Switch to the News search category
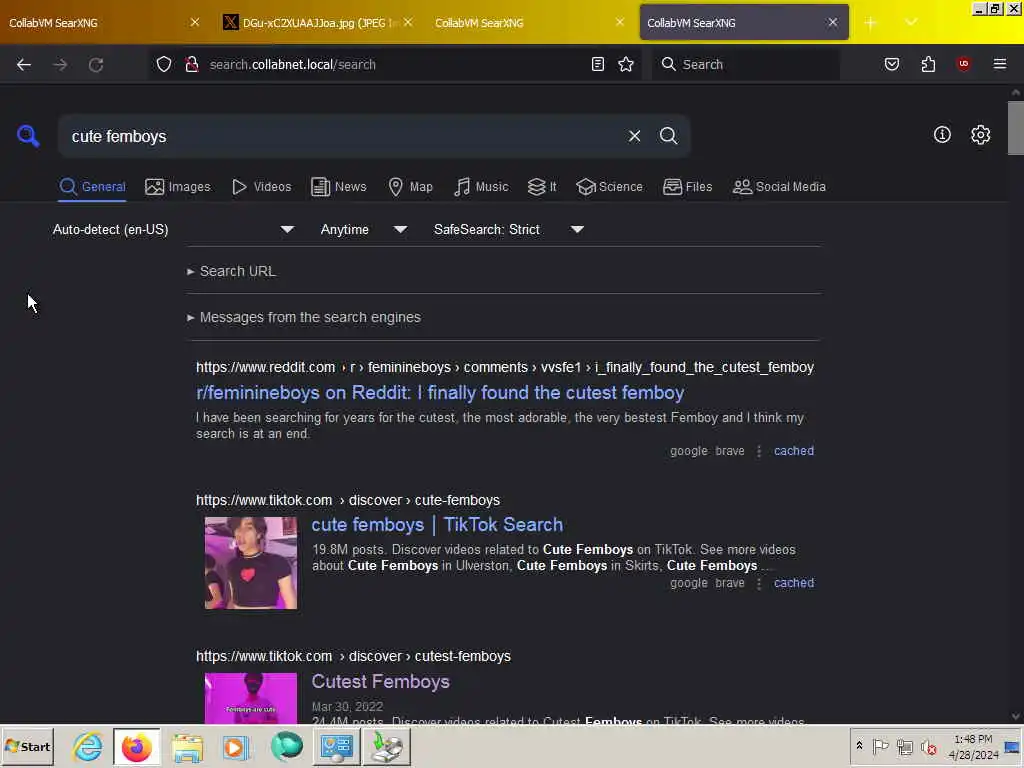 coord(339,187)
